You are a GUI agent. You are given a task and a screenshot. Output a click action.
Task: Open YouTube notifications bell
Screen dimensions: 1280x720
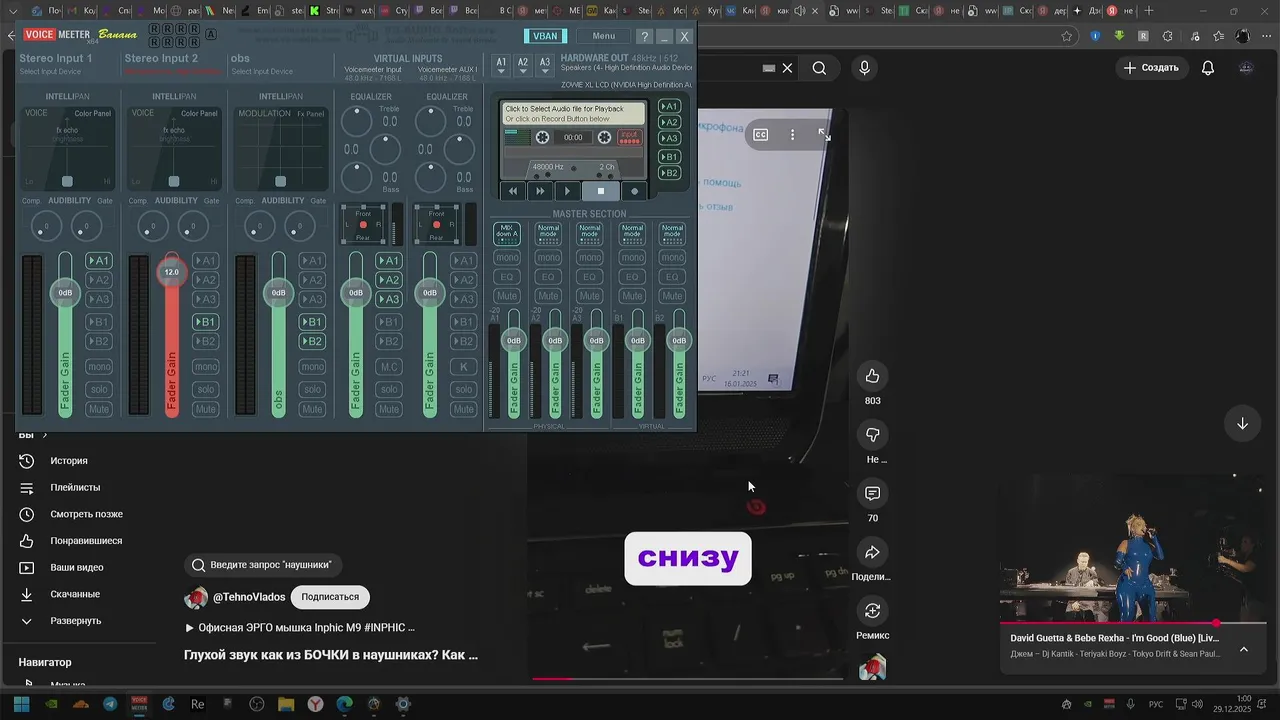coord(1208,68)
